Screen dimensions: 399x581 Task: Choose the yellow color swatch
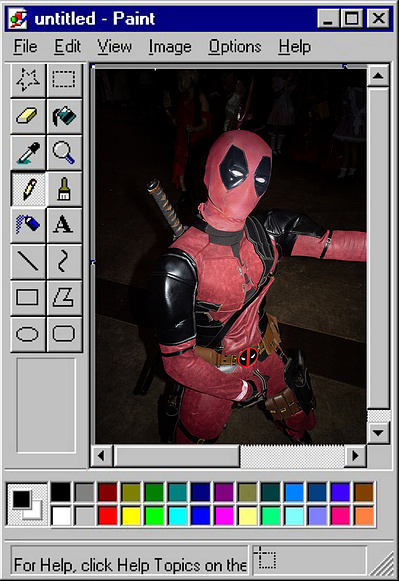pos(131,515)
